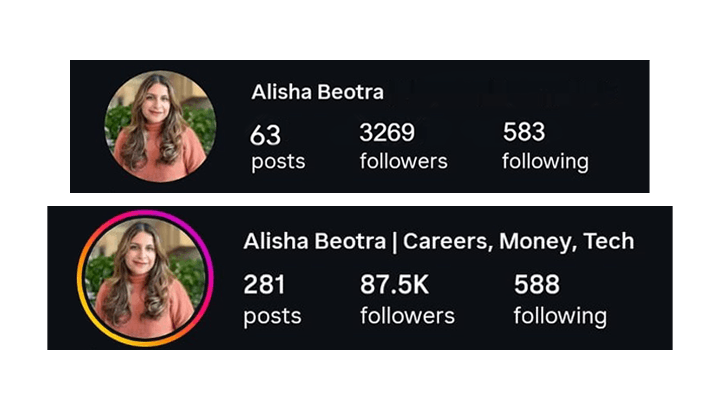Click the 'posts' label under 63
This screenshot has width=720, height=412.
(x=278, y=162)
